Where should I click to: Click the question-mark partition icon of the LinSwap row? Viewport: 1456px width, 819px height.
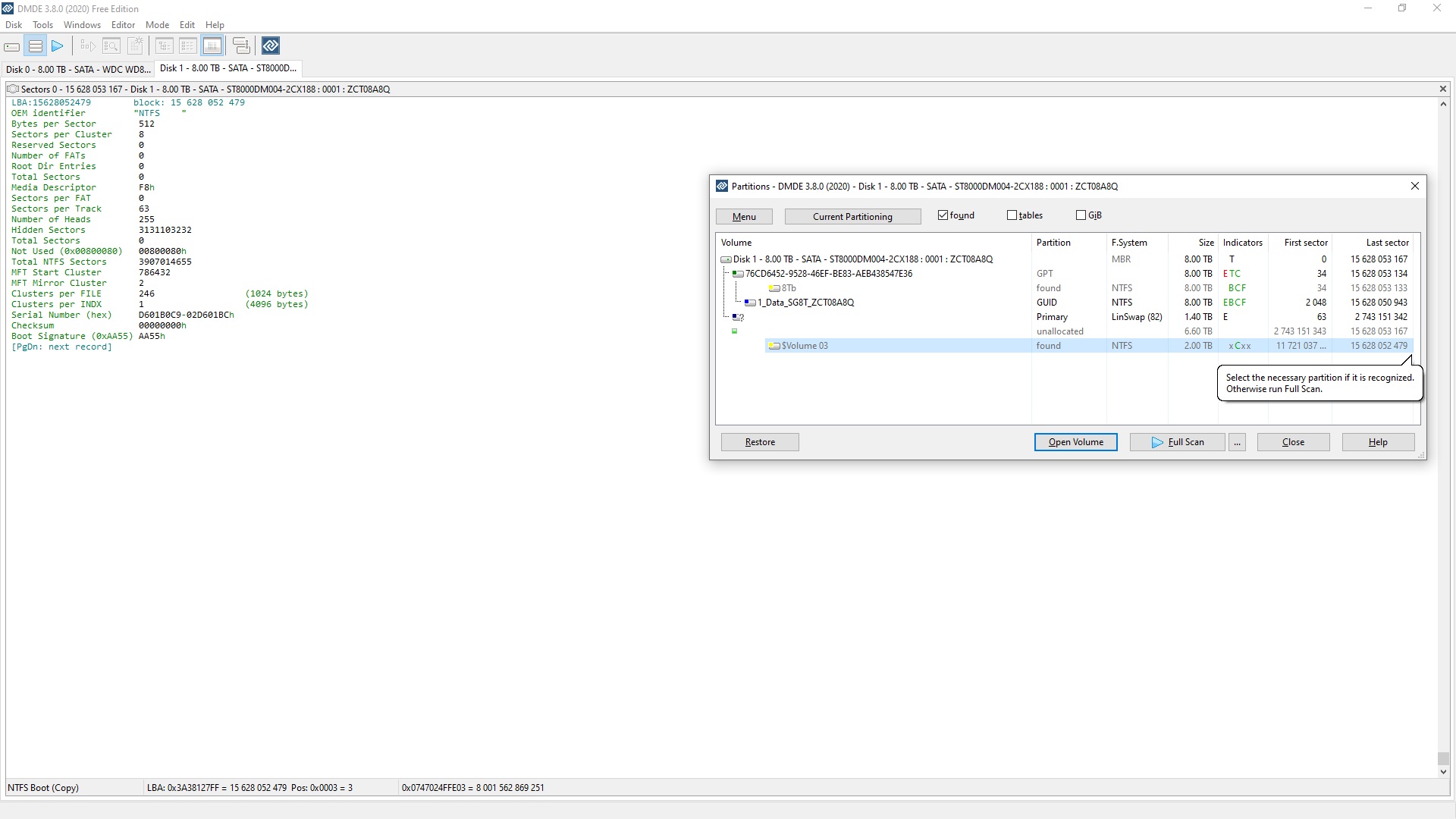click(738, 317)
